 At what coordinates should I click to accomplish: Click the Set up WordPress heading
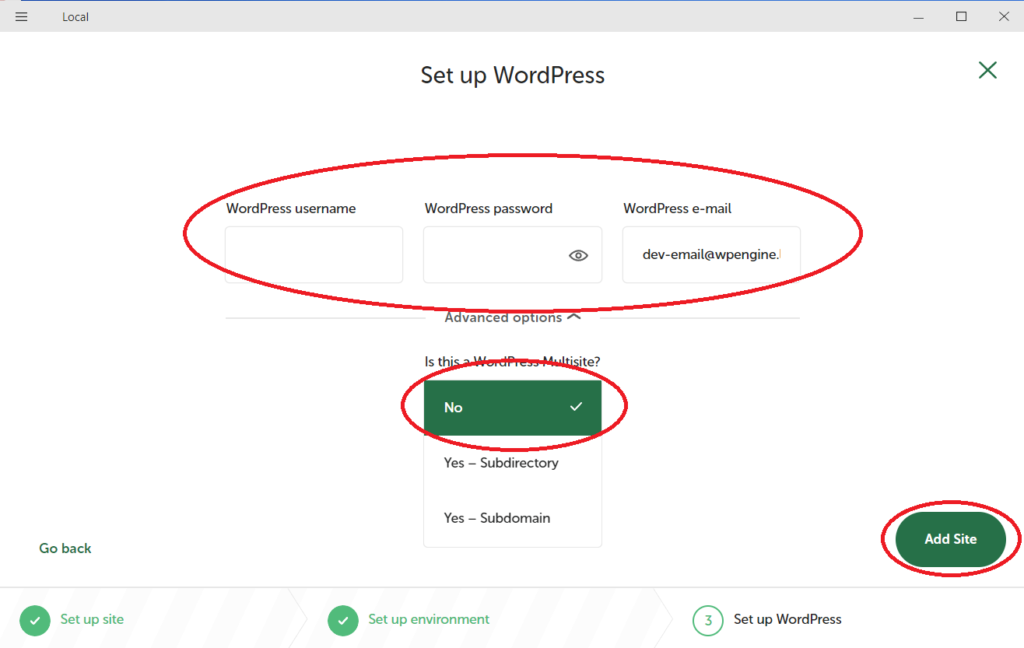[513, 75]
